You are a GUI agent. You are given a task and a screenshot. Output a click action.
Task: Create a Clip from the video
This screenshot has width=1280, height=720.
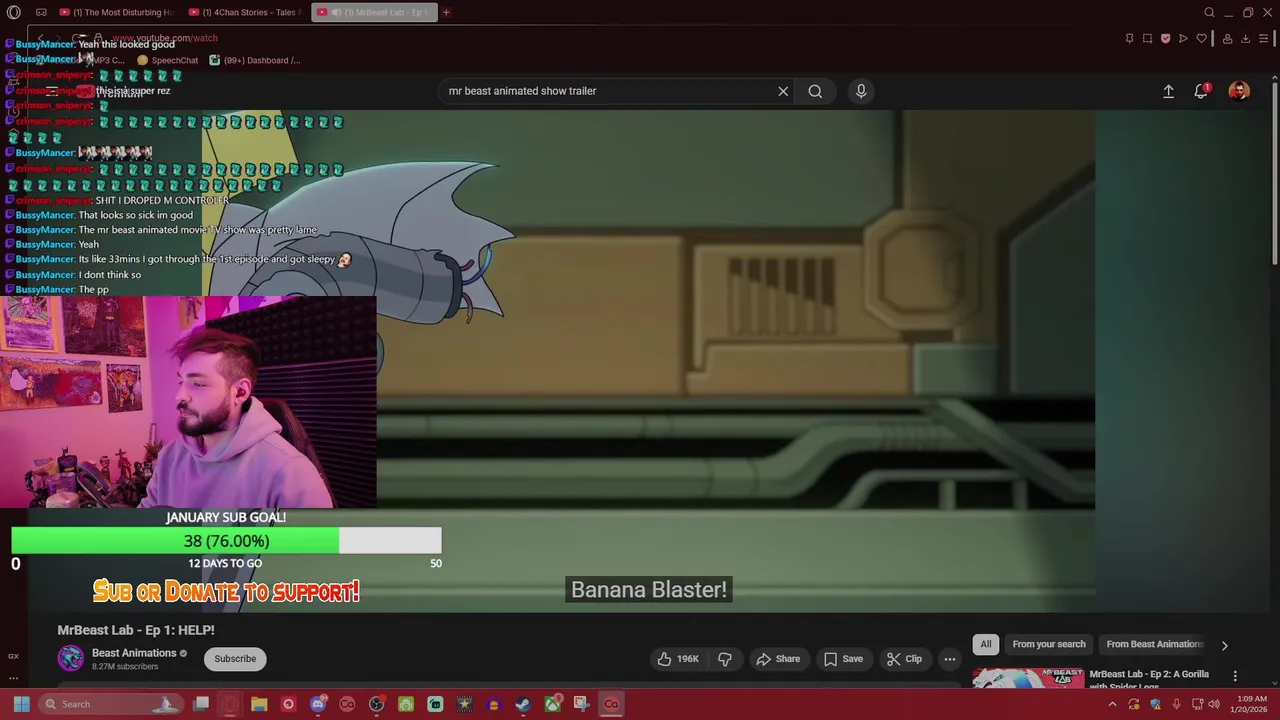(904, 658)
